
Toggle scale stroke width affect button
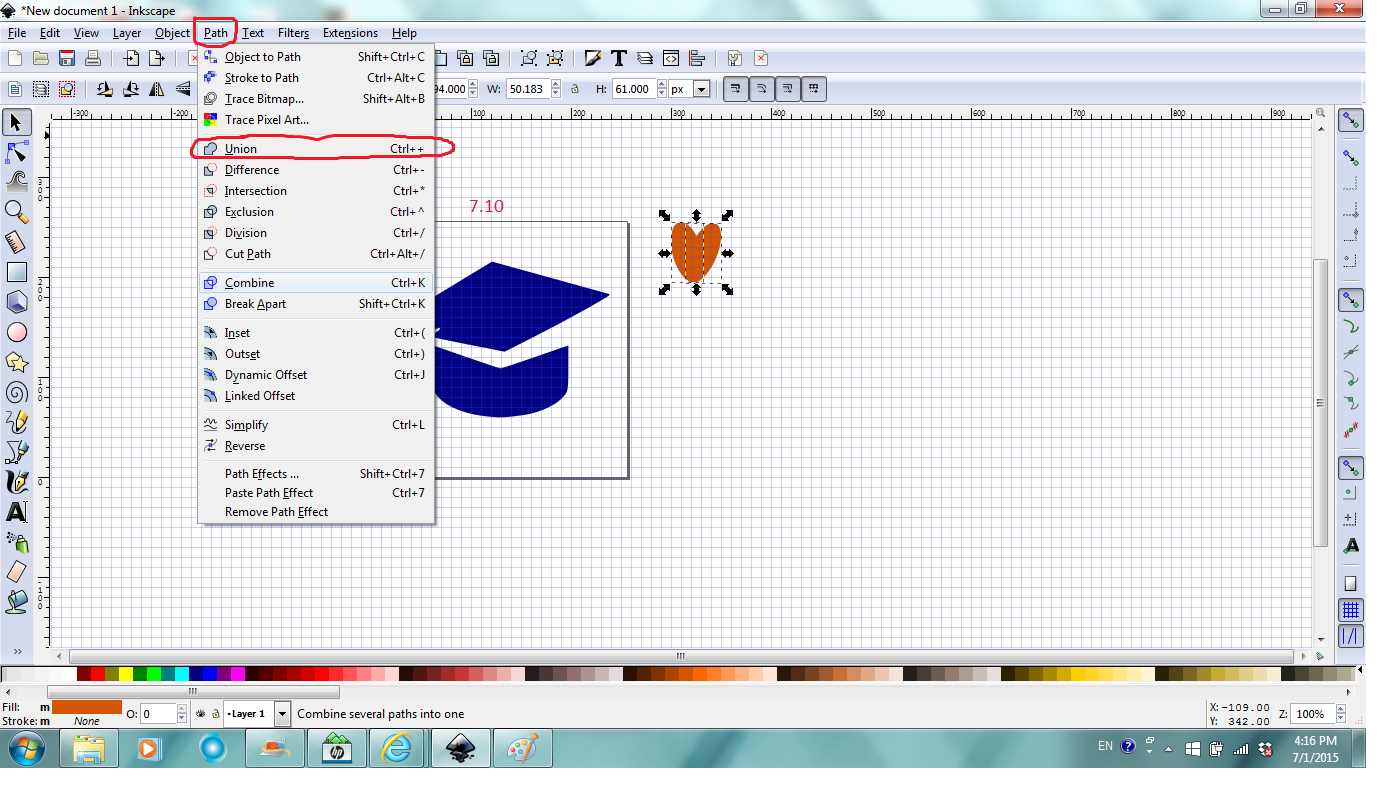coord(735,89)
